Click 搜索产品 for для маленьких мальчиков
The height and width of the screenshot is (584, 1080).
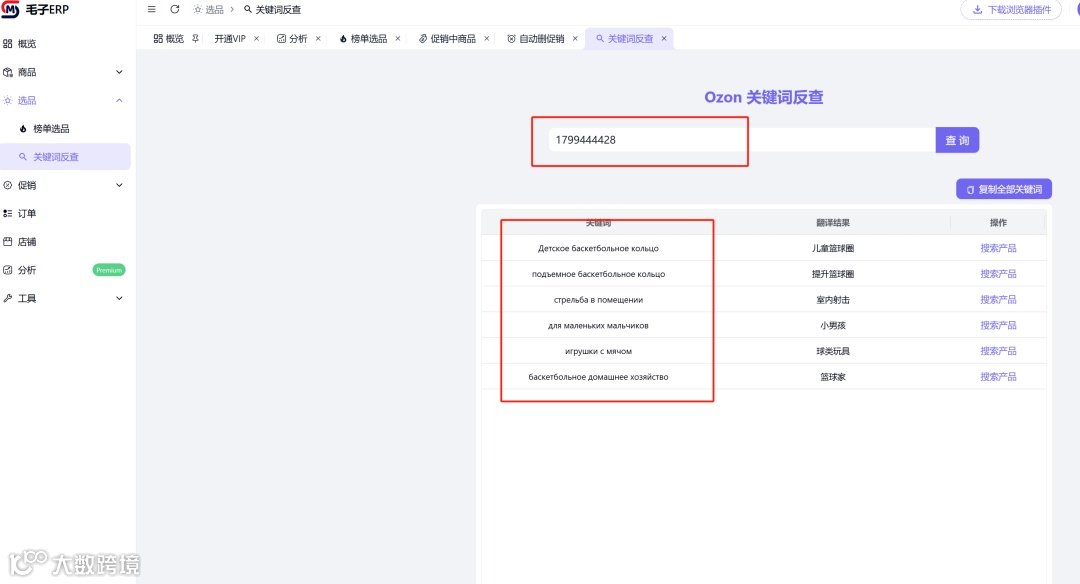[x=998, y=325]
